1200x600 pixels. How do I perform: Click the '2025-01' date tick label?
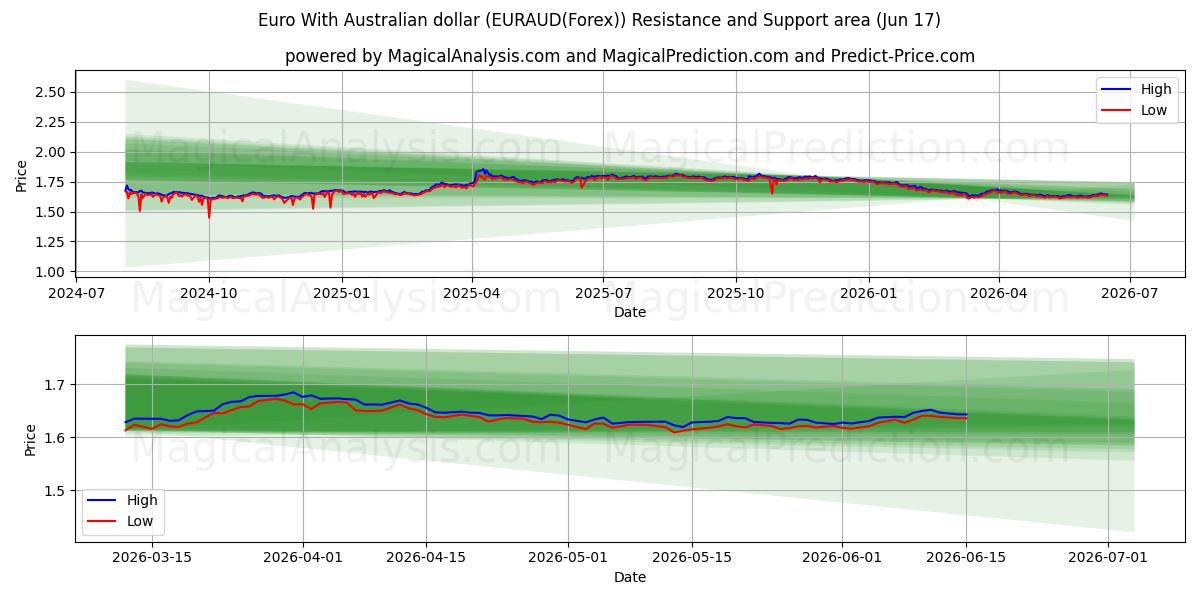click(342, 293)
